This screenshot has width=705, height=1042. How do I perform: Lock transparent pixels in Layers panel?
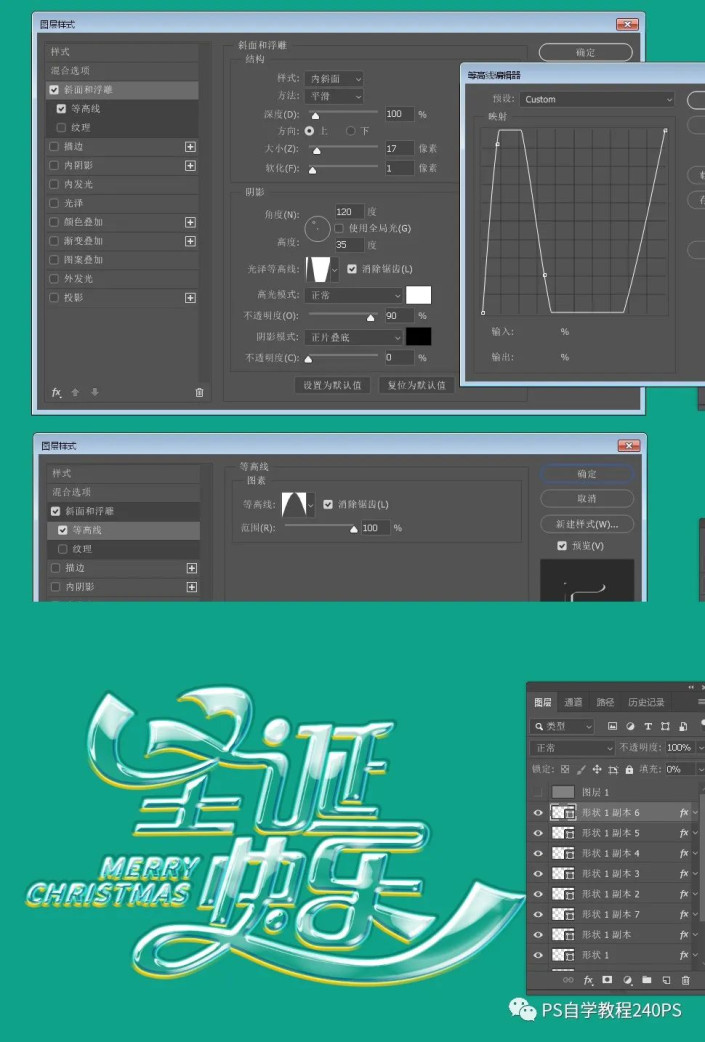[x=565, y=769]
